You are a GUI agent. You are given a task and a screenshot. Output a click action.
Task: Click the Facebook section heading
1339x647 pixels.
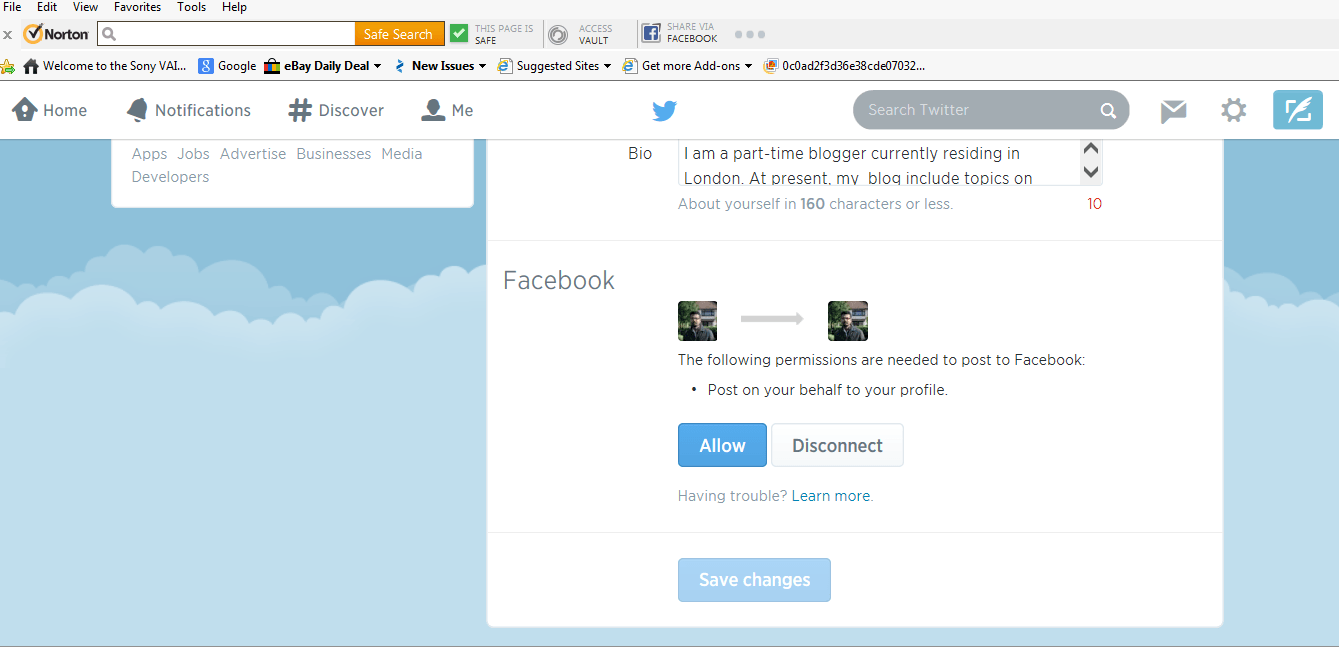pos(559,280)
